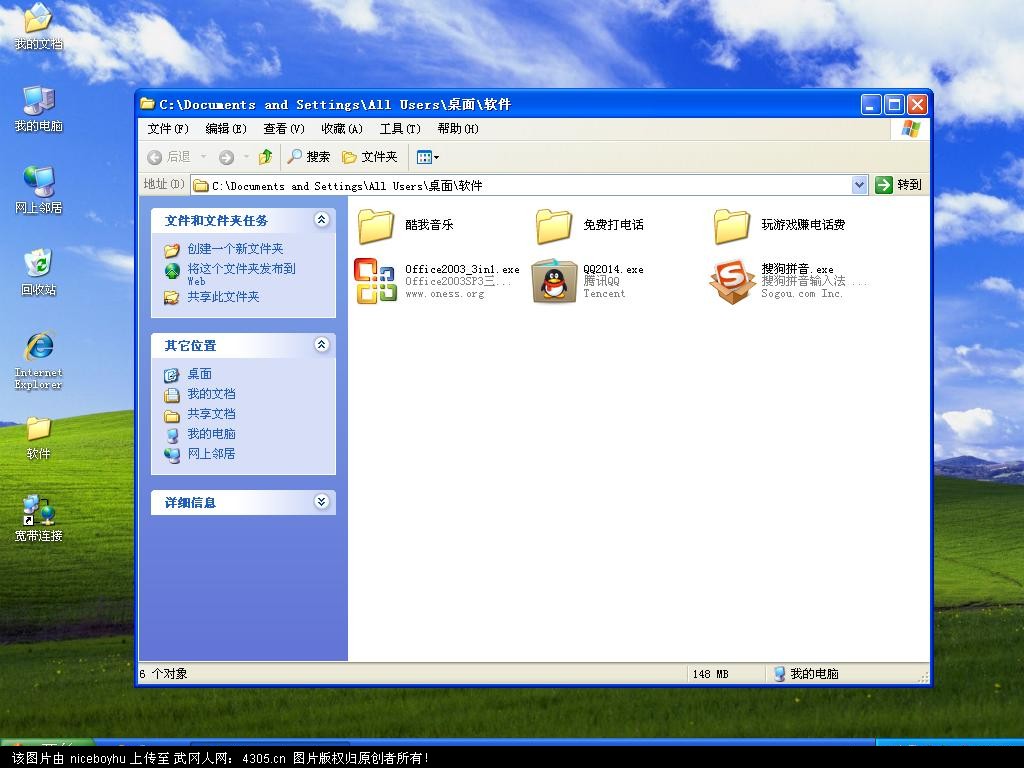Click the window title bar folder icon
The image size is (1024, 768).
[148, 104]
